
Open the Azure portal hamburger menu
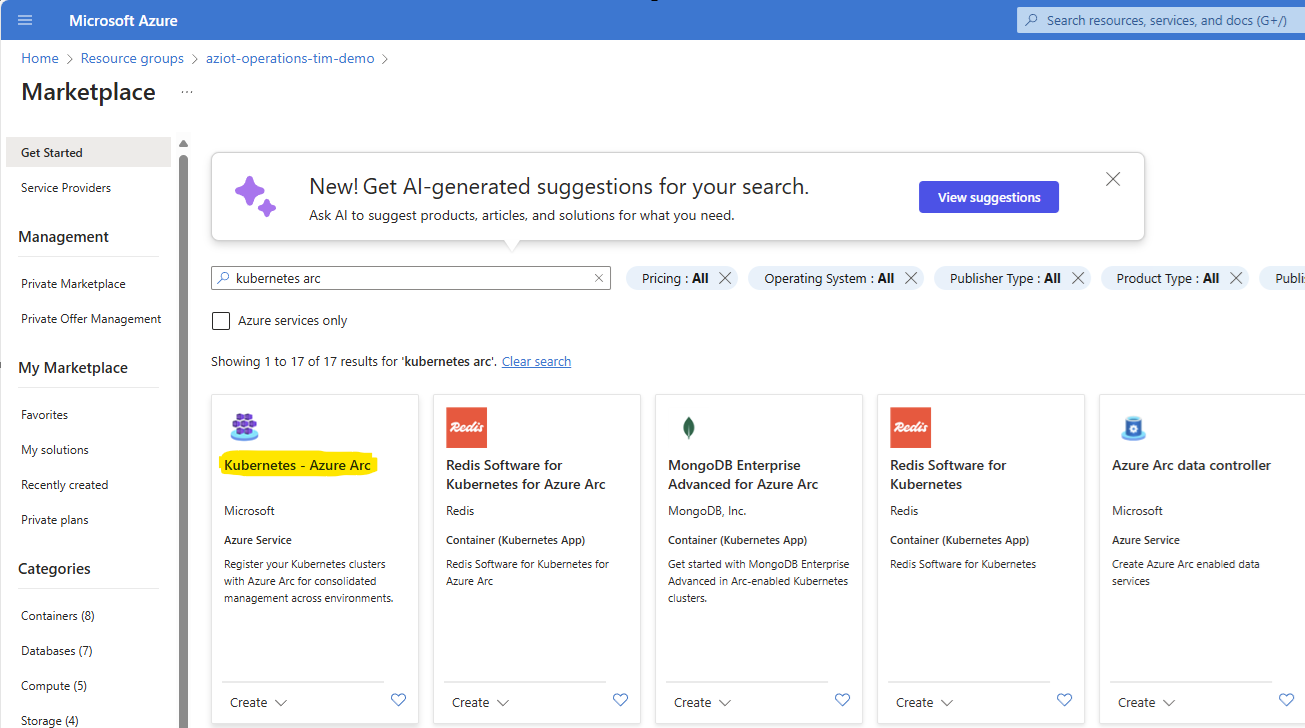point(25,20)
